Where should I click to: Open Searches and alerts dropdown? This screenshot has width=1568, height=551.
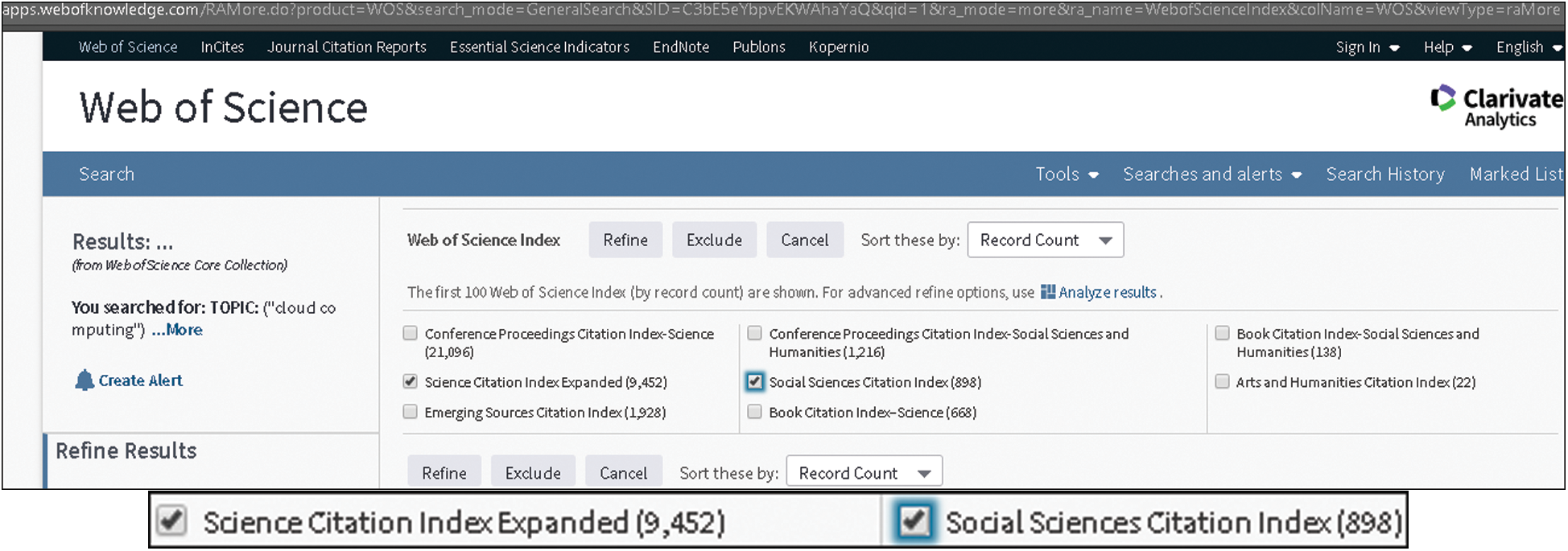point(1211,175)
